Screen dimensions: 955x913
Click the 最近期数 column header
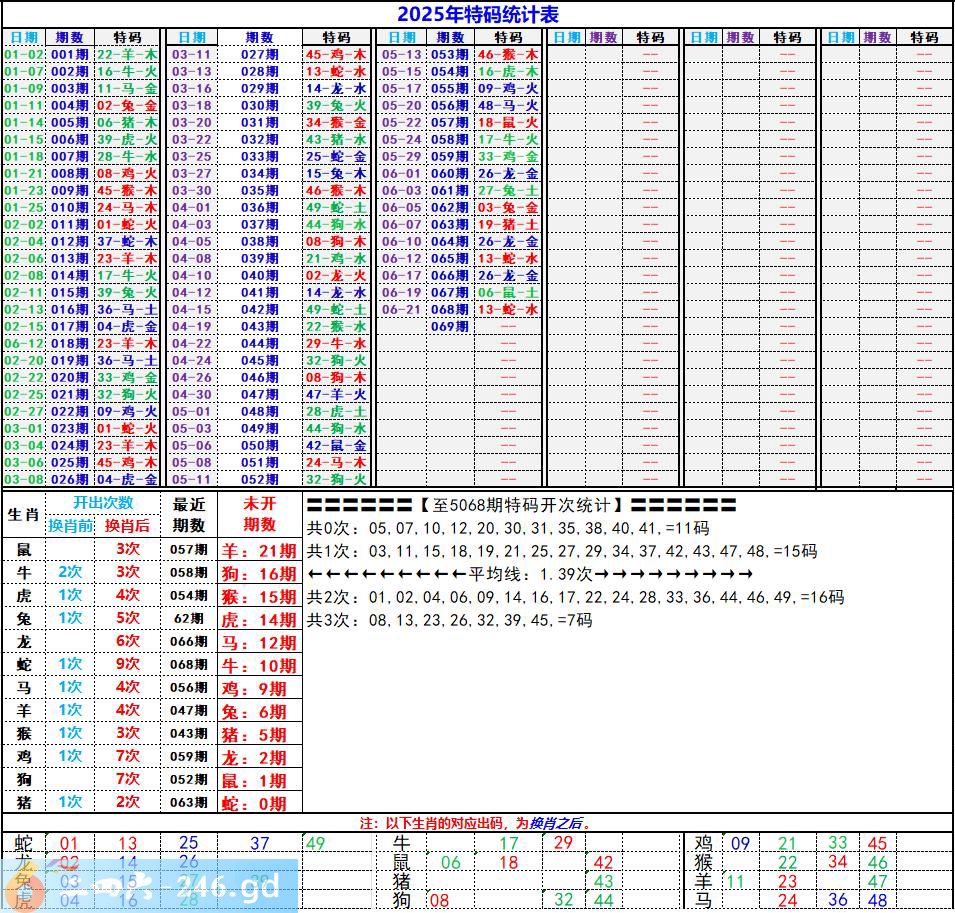pyautogui.click(x=189, y=514)
